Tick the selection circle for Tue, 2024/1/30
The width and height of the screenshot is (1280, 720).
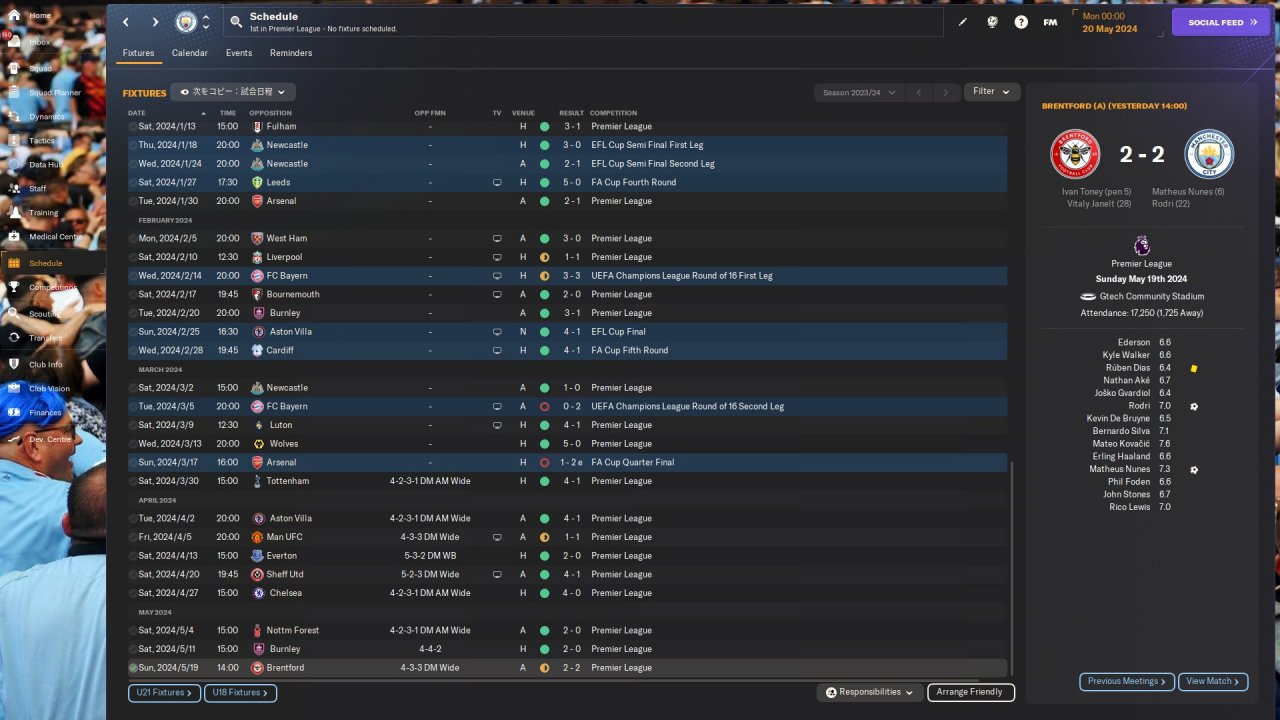[x=133, y=201]
